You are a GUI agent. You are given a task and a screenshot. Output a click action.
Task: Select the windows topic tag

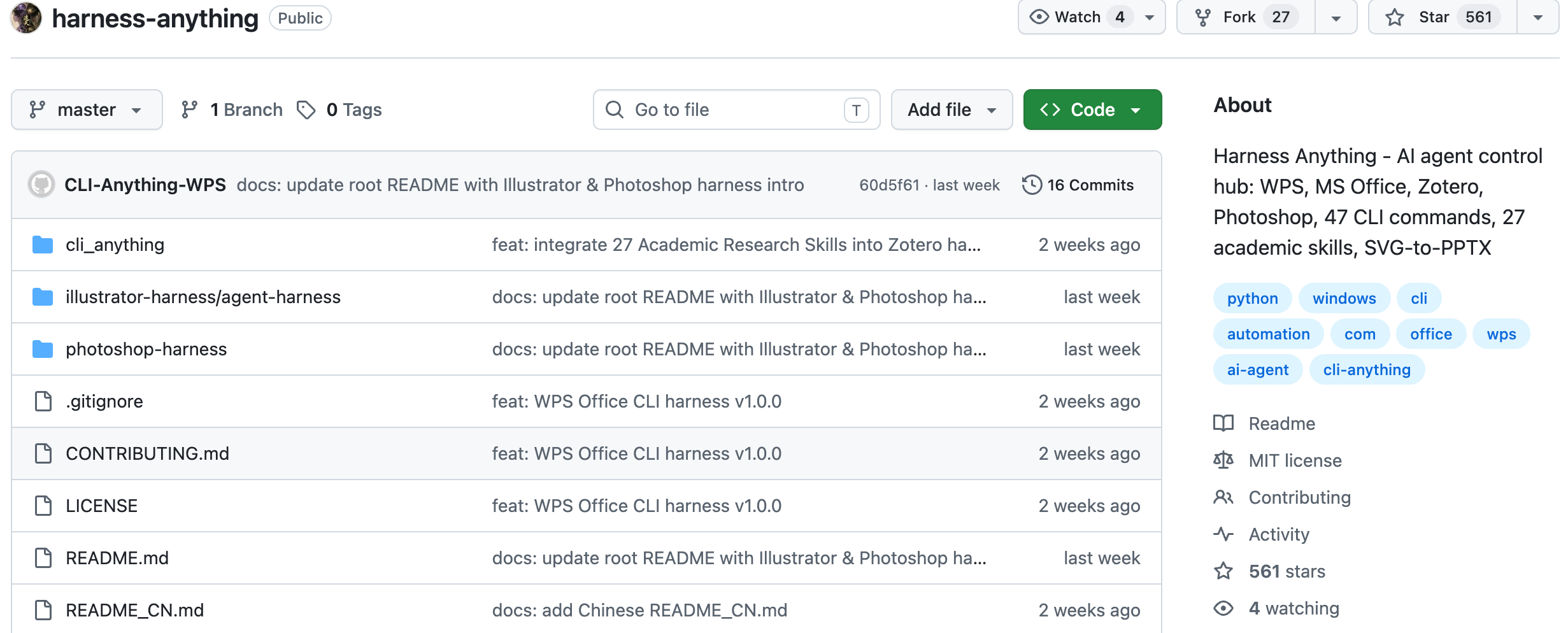click(1344, 298)
